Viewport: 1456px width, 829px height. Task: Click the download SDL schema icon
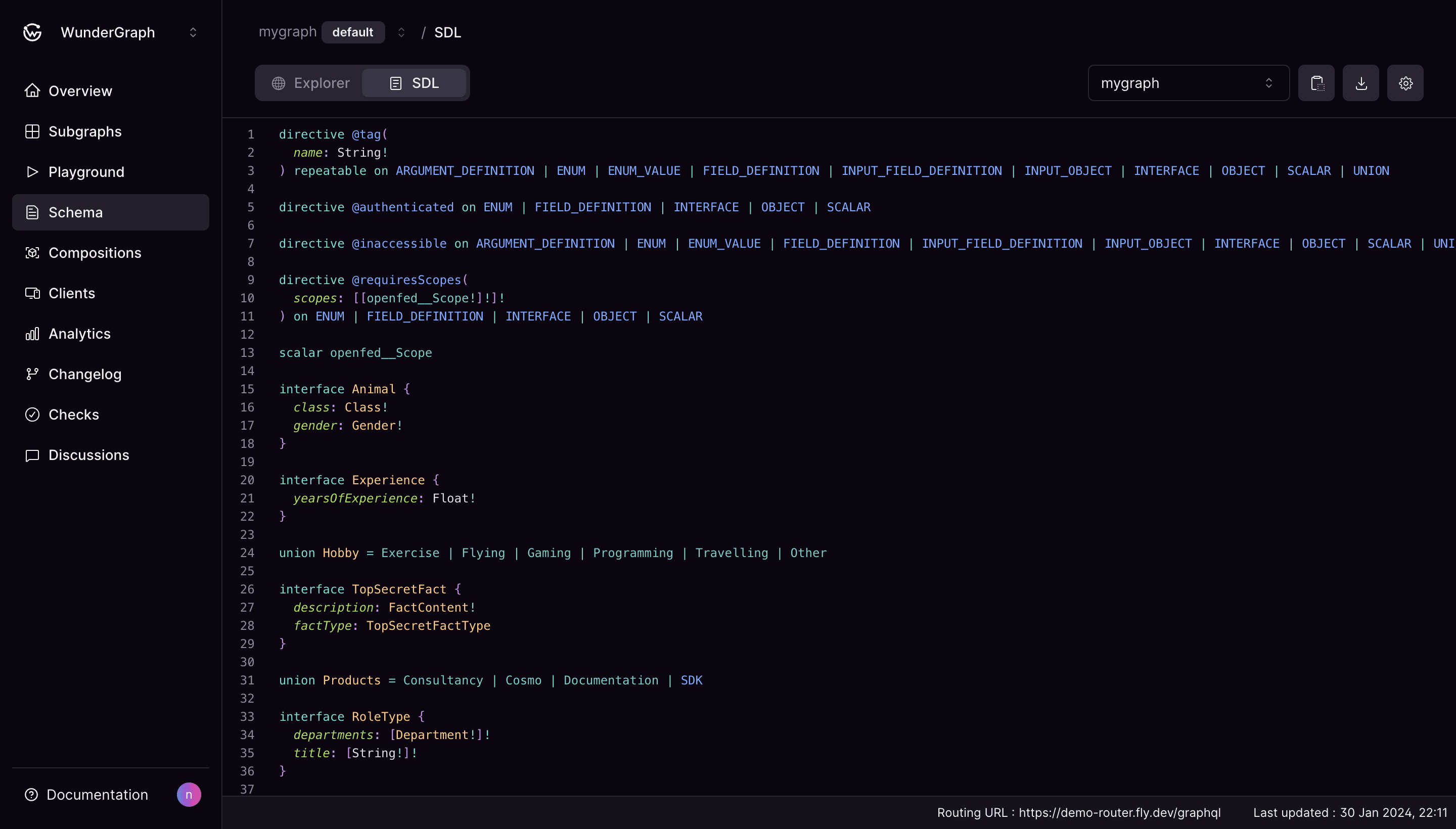[1362, 83]
